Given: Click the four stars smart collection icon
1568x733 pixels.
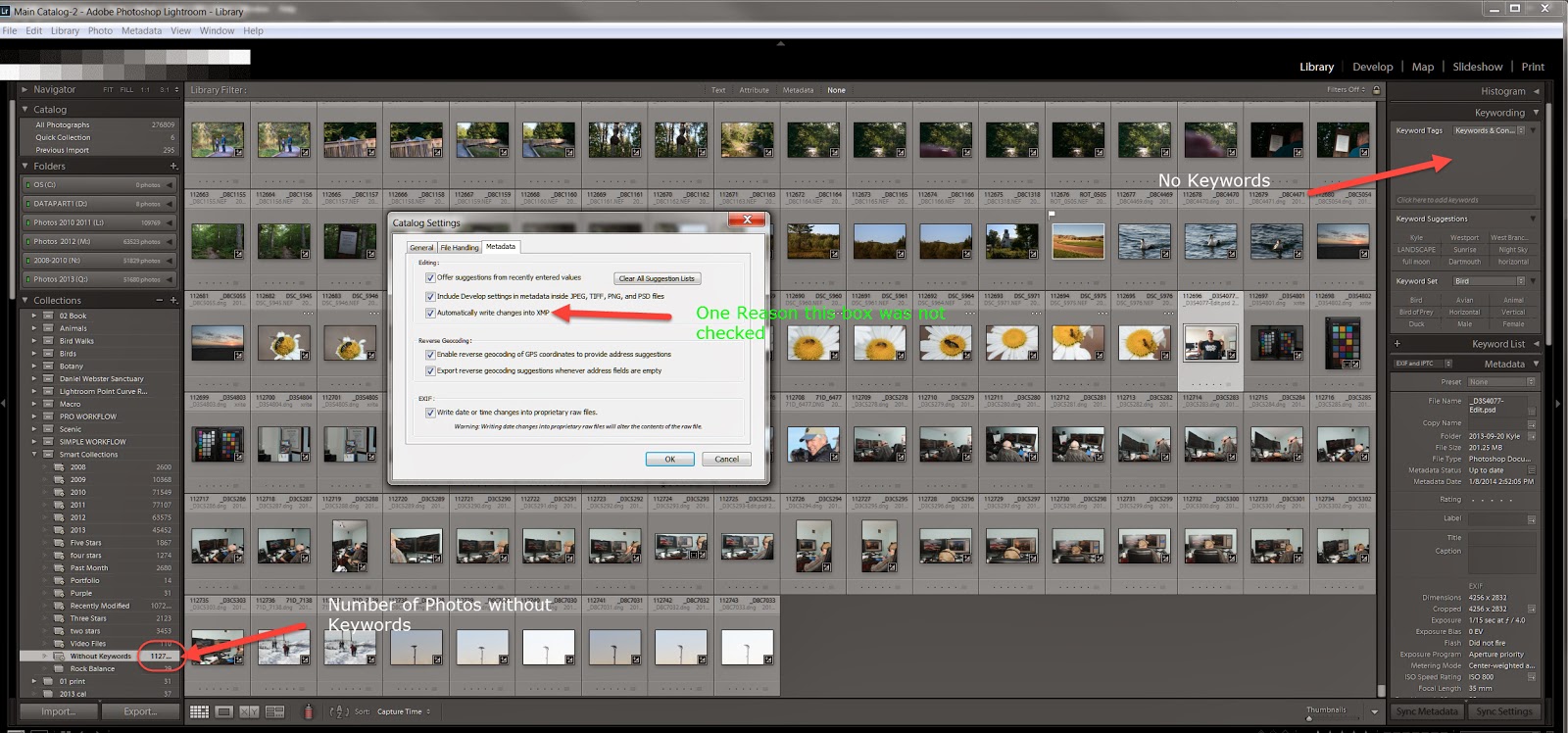Looking at the screenshot, I should pos(59,556).
